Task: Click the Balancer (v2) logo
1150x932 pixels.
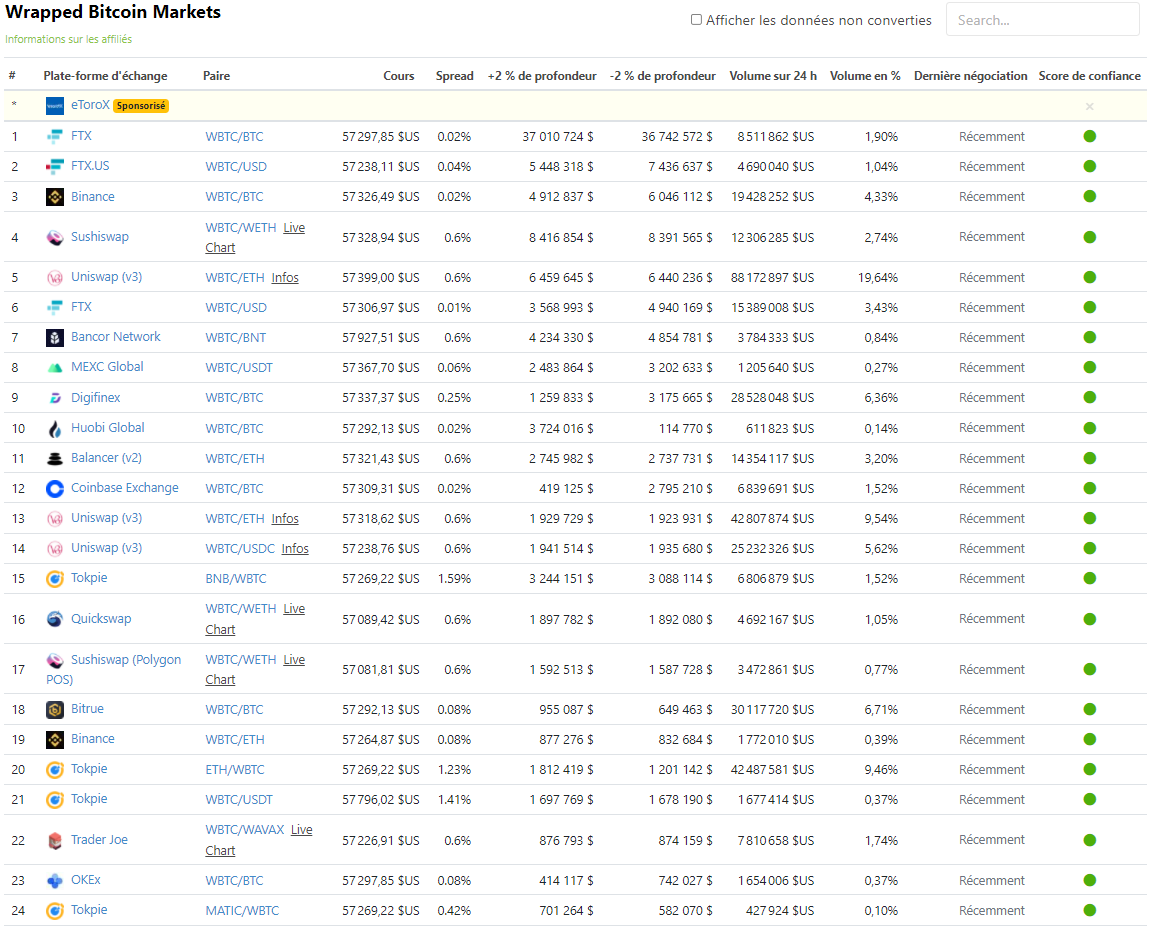Action: (x=54, y=458)
